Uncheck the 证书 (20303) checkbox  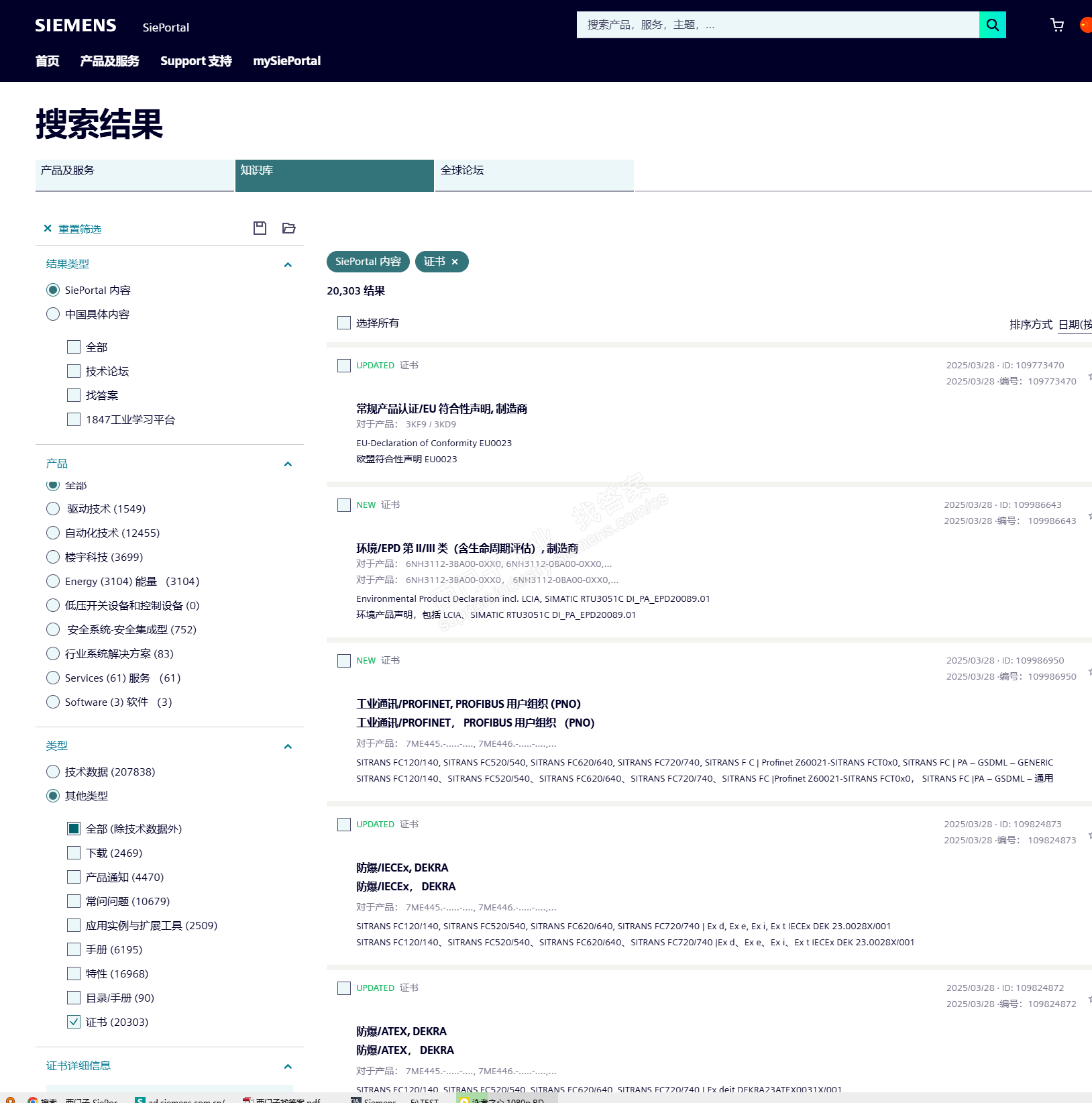click(x=74, y=1022)
